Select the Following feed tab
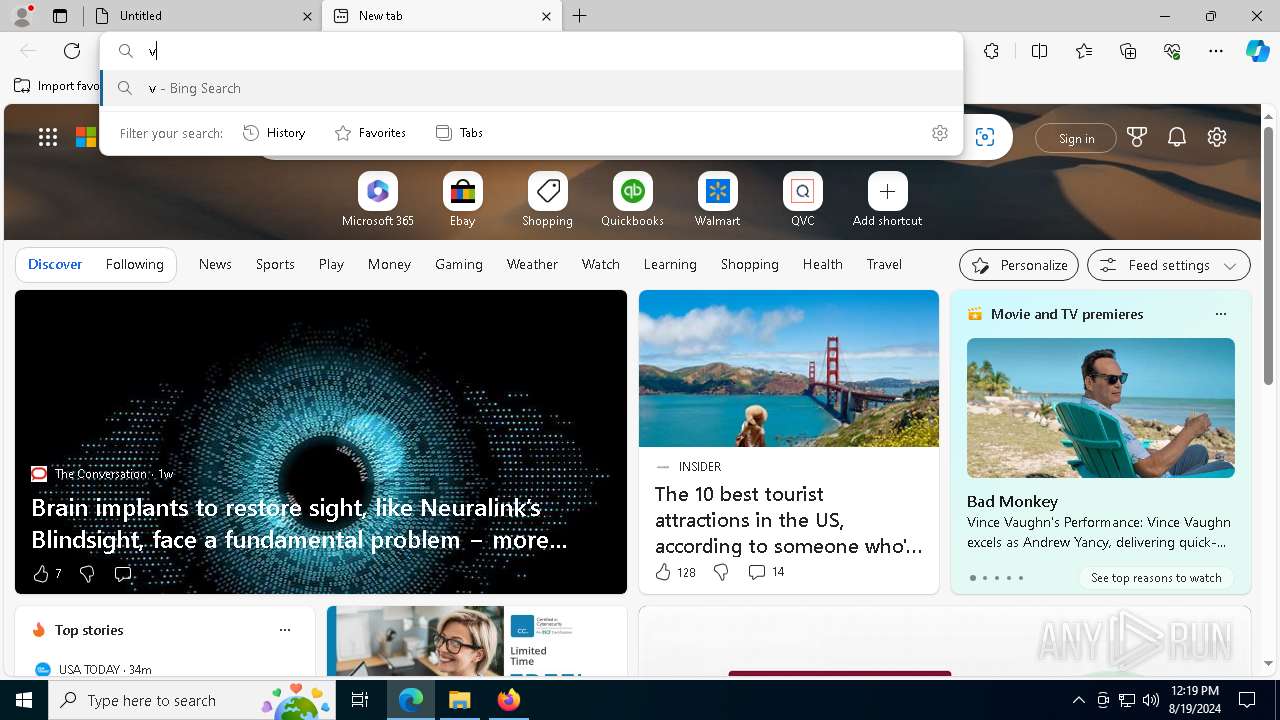Viewport: 1280px width, 720px height. point(134,264)
